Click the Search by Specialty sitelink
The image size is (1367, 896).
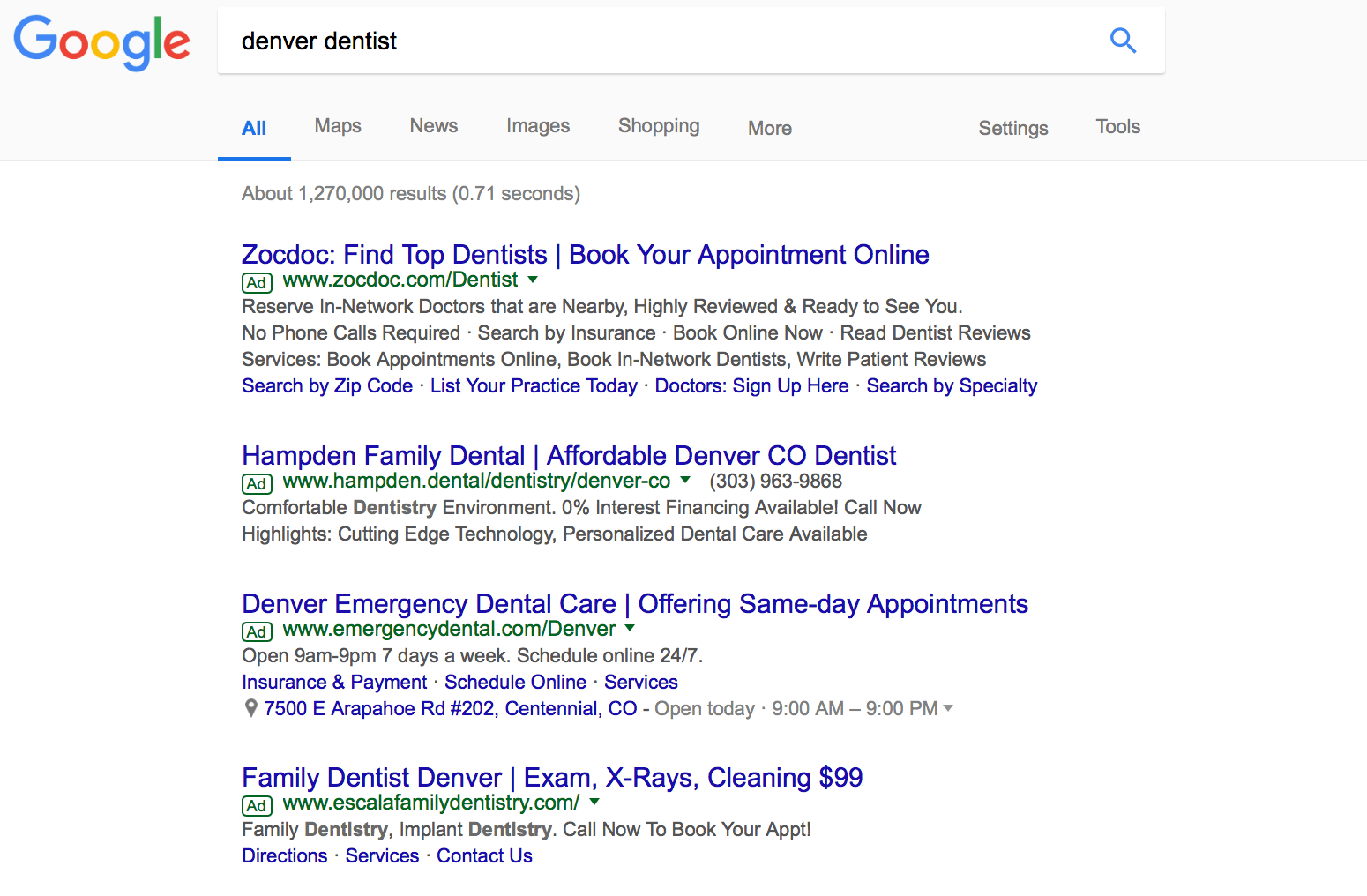[952, 386]
